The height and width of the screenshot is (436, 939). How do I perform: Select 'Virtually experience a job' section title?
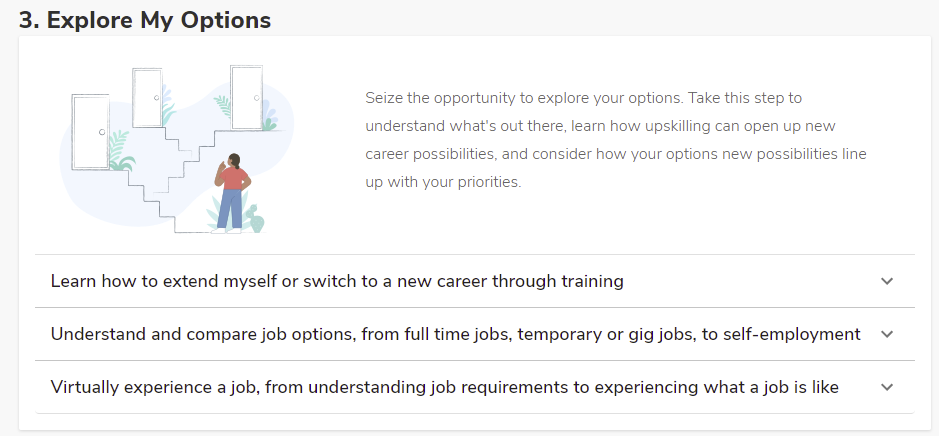pyautogui.click(x=444, y=387)
